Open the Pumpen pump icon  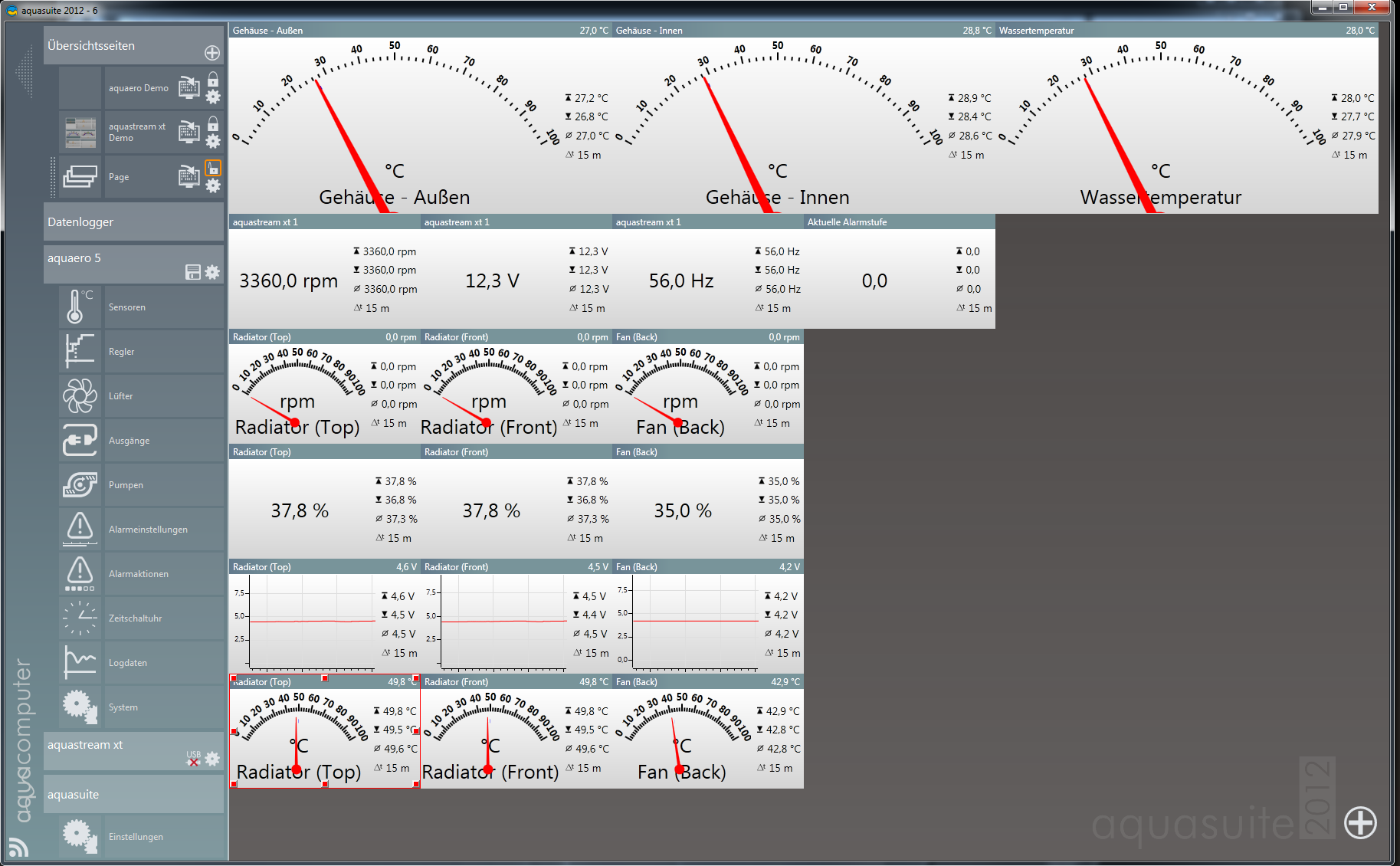tap(80, 484)
